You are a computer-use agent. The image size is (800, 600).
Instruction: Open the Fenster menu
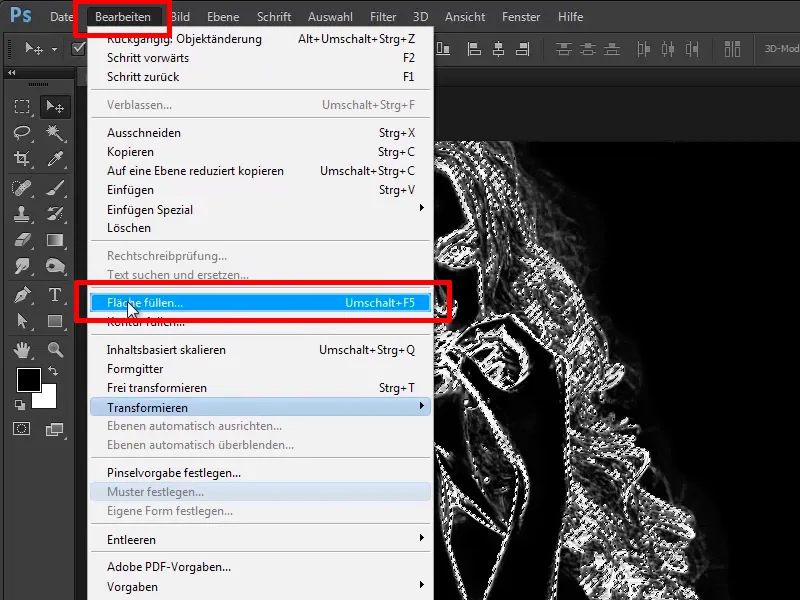[x=521, y=17]
